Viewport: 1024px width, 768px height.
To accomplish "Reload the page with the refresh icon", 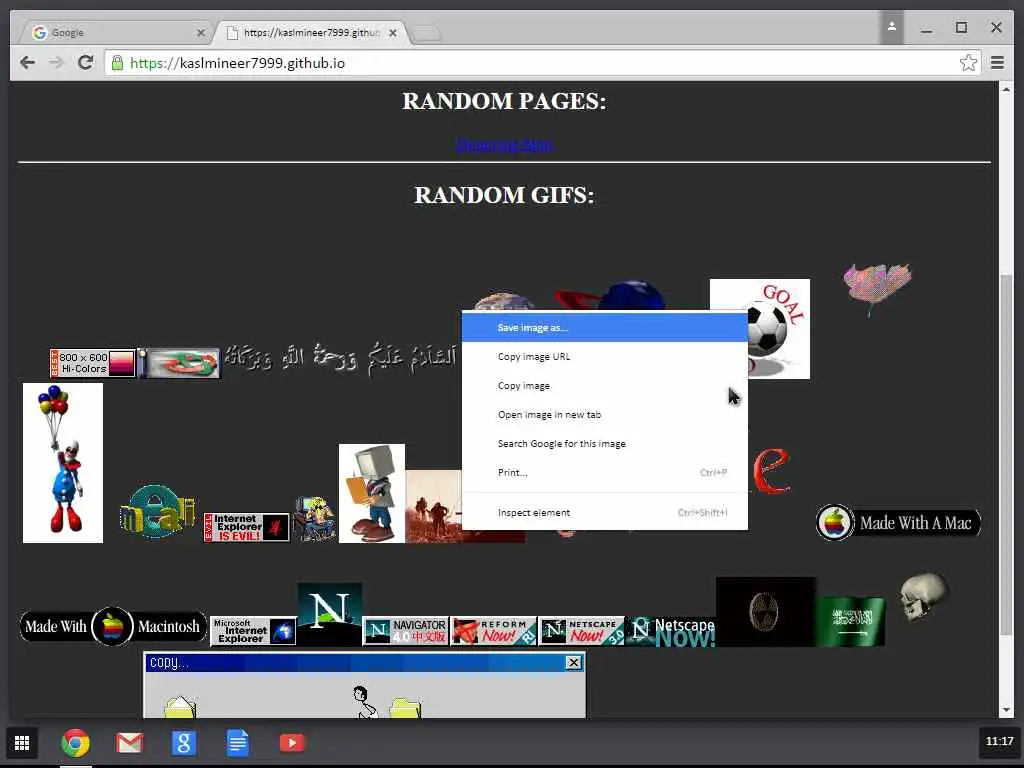I will click(x=85, y=63).
